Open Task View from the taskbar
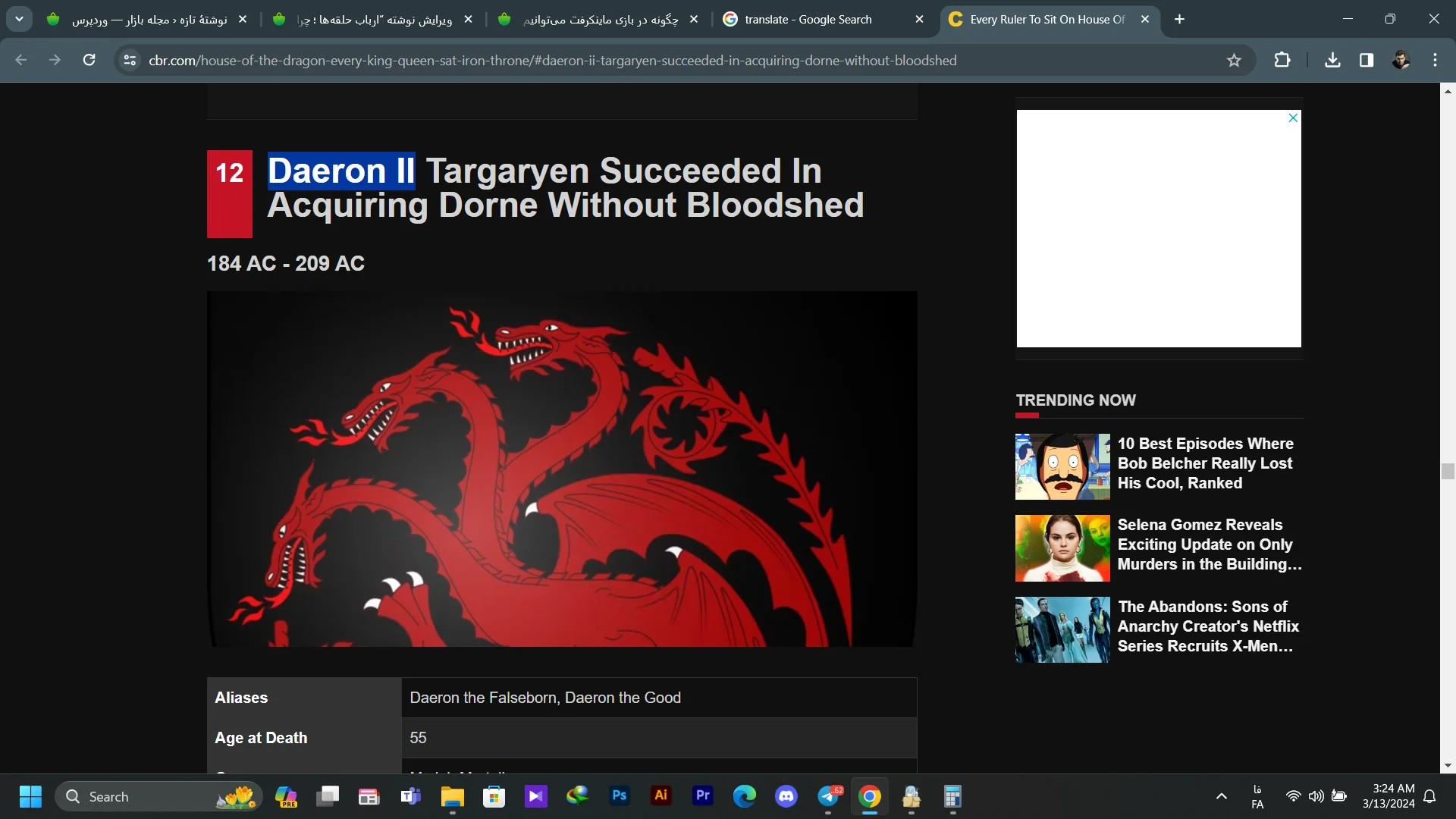The height and width of the screenshot is (819, 1456). 328,796
